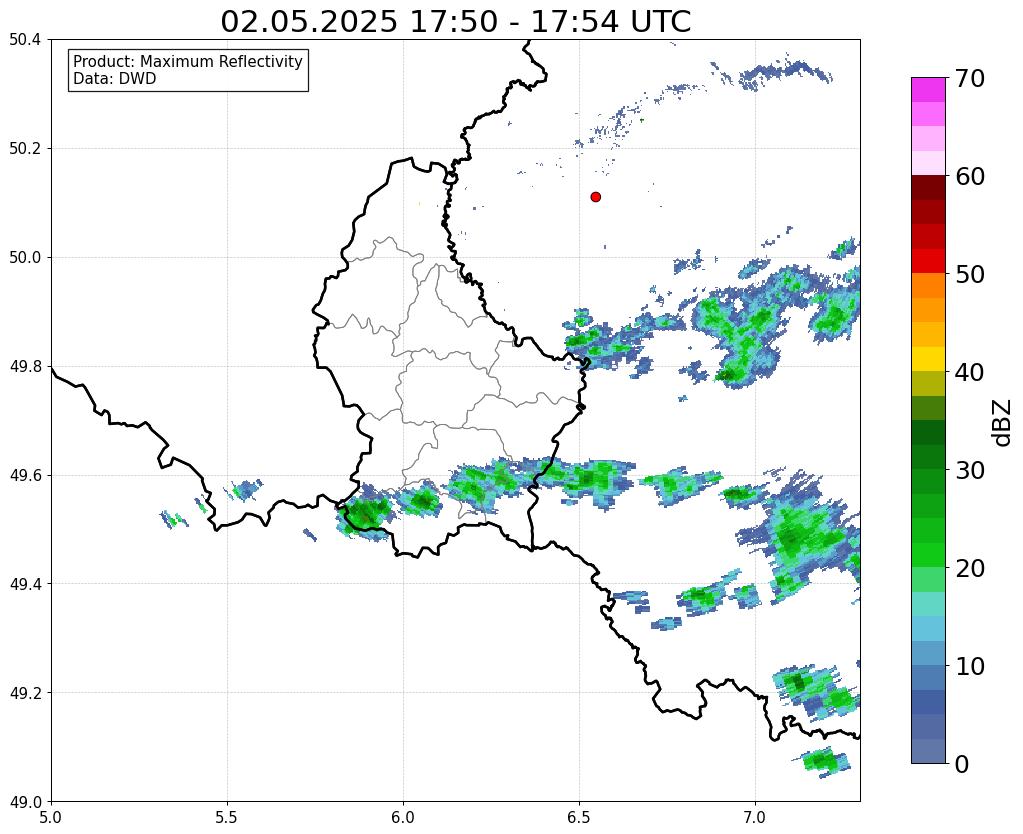Click the dark red colorbar segment just below 60
This screenshot has width=1023, height=834.
pos(928,188)
